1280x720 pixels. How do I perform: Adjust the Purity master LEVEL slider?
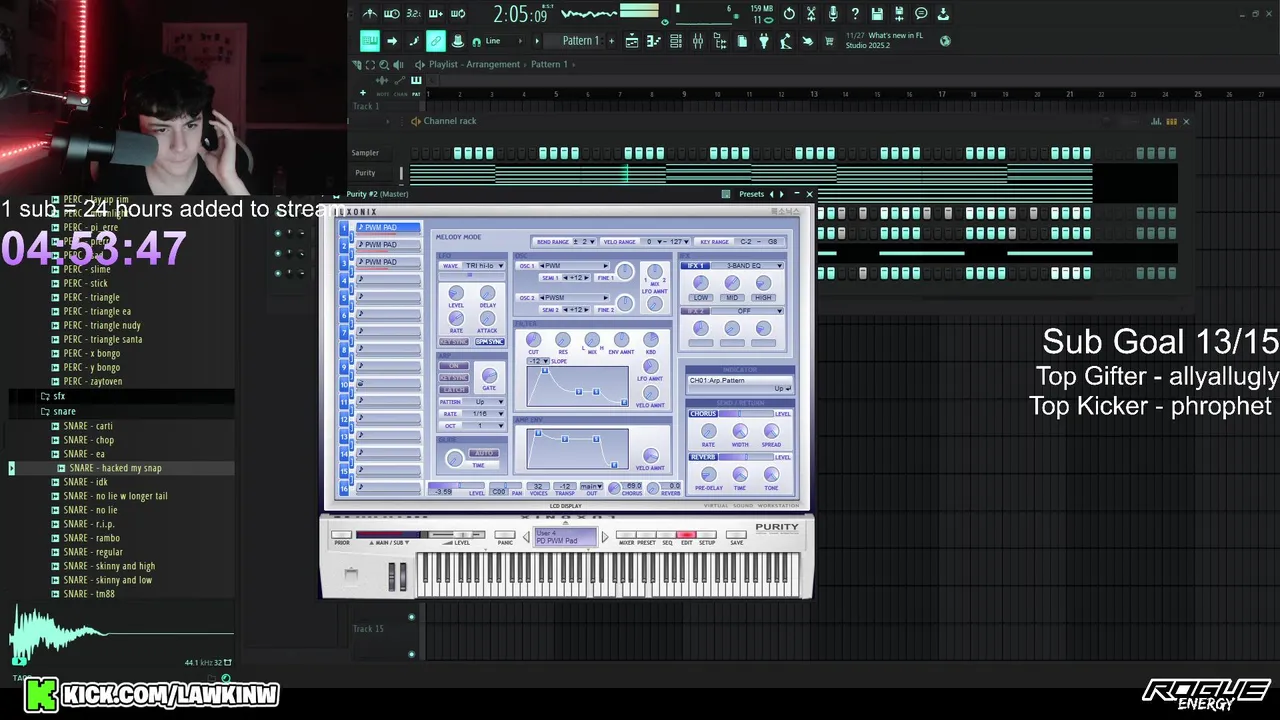coord(457,535)
